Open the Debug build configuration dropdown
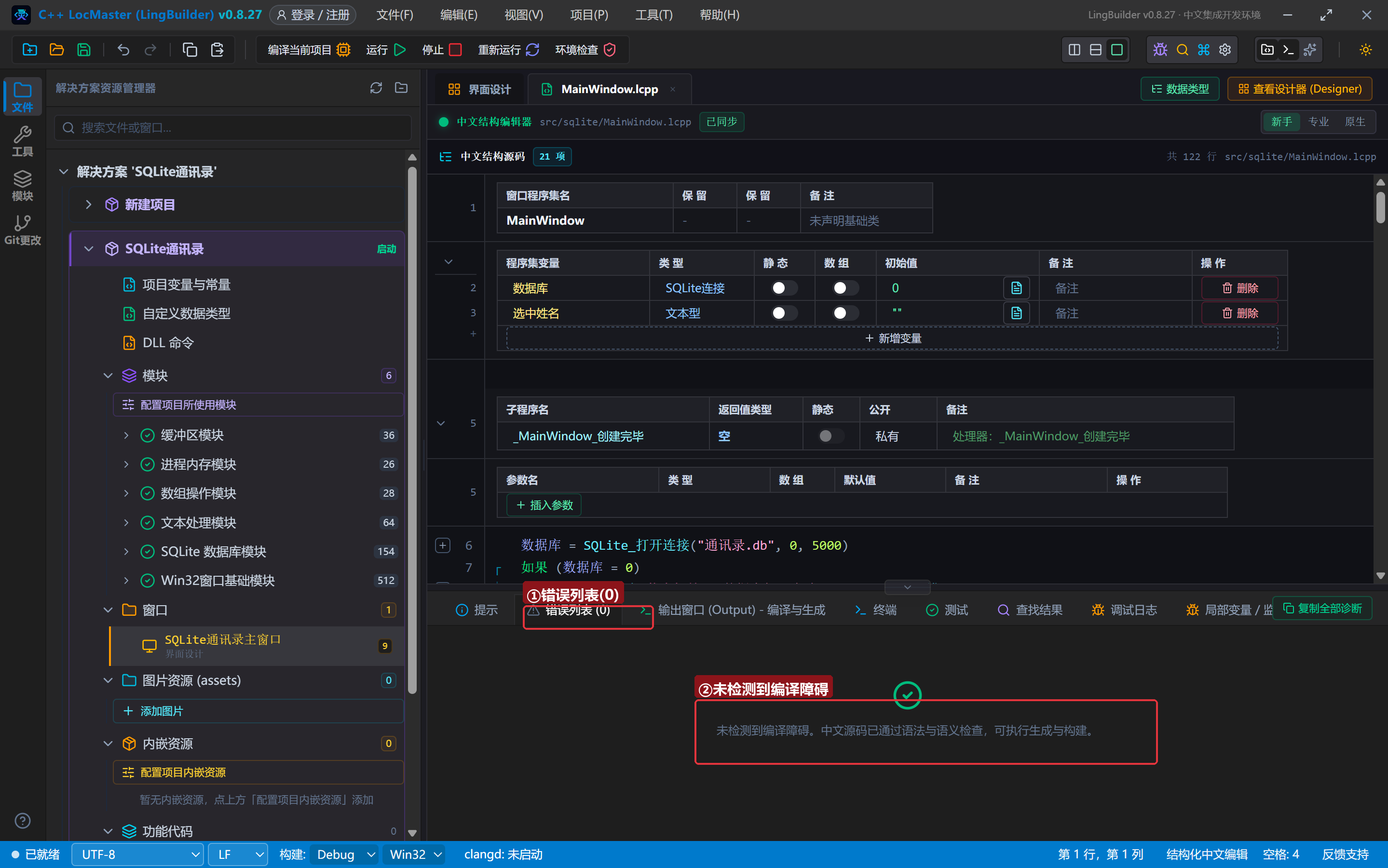Image resolution: width=1388 pixels, height=868 pixels. (x=344, y=854)
